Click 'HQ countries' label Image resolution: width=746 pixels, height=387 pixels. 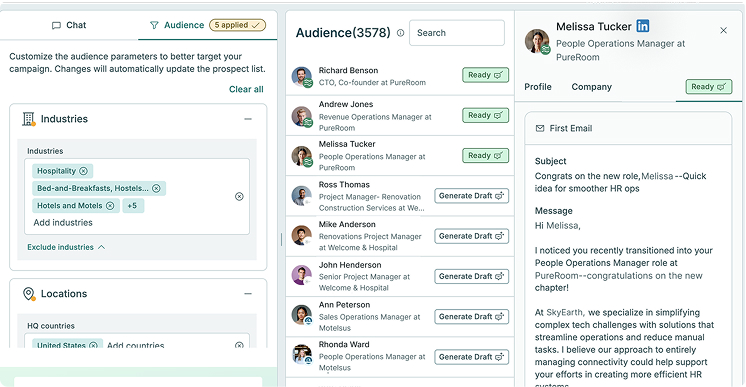[51, 326]
